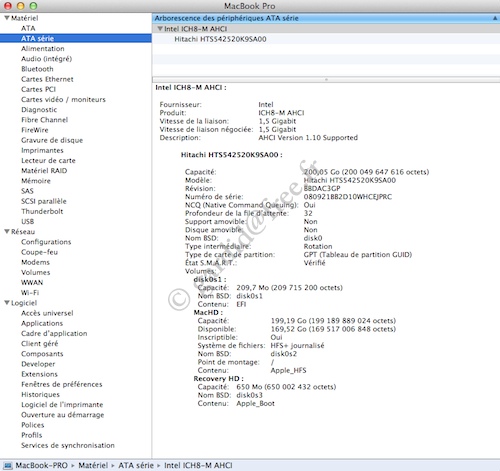Click Intel ICH8-M AHCI in path bar
The image size is (500, 471).
(x=198, y=465)
